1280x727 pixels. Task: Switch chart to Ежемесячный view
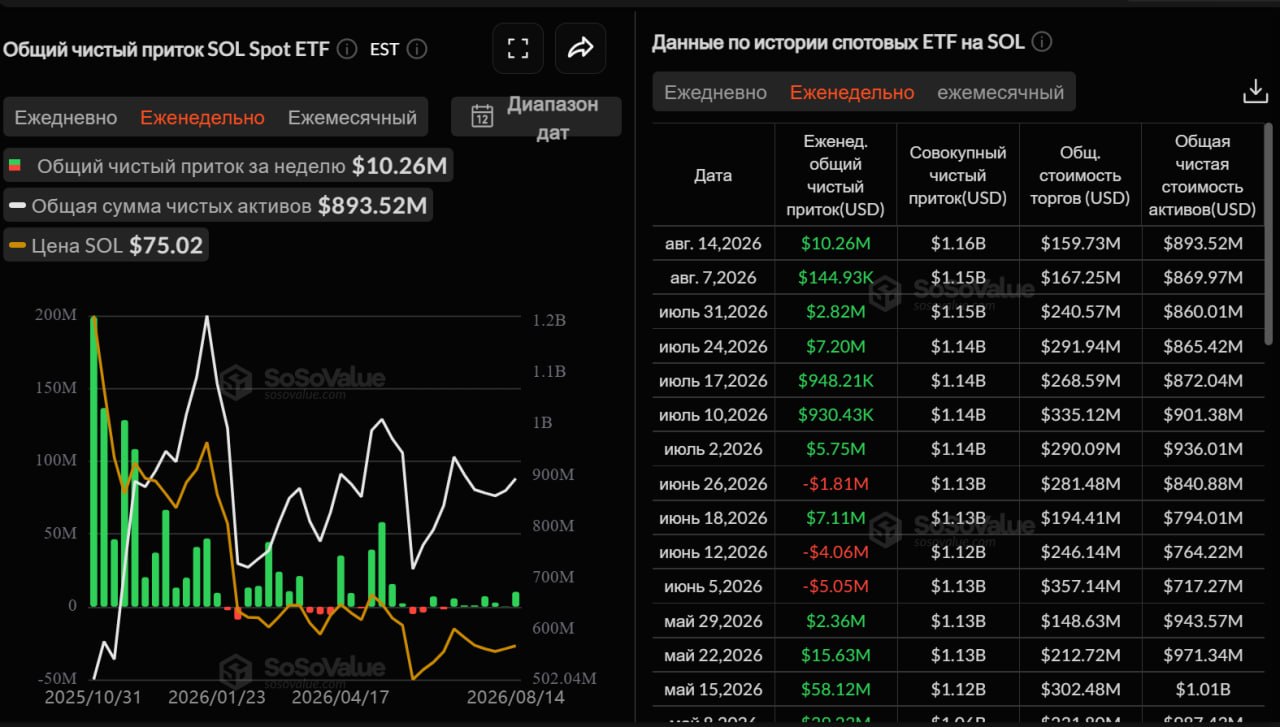[x=352, y=117]
